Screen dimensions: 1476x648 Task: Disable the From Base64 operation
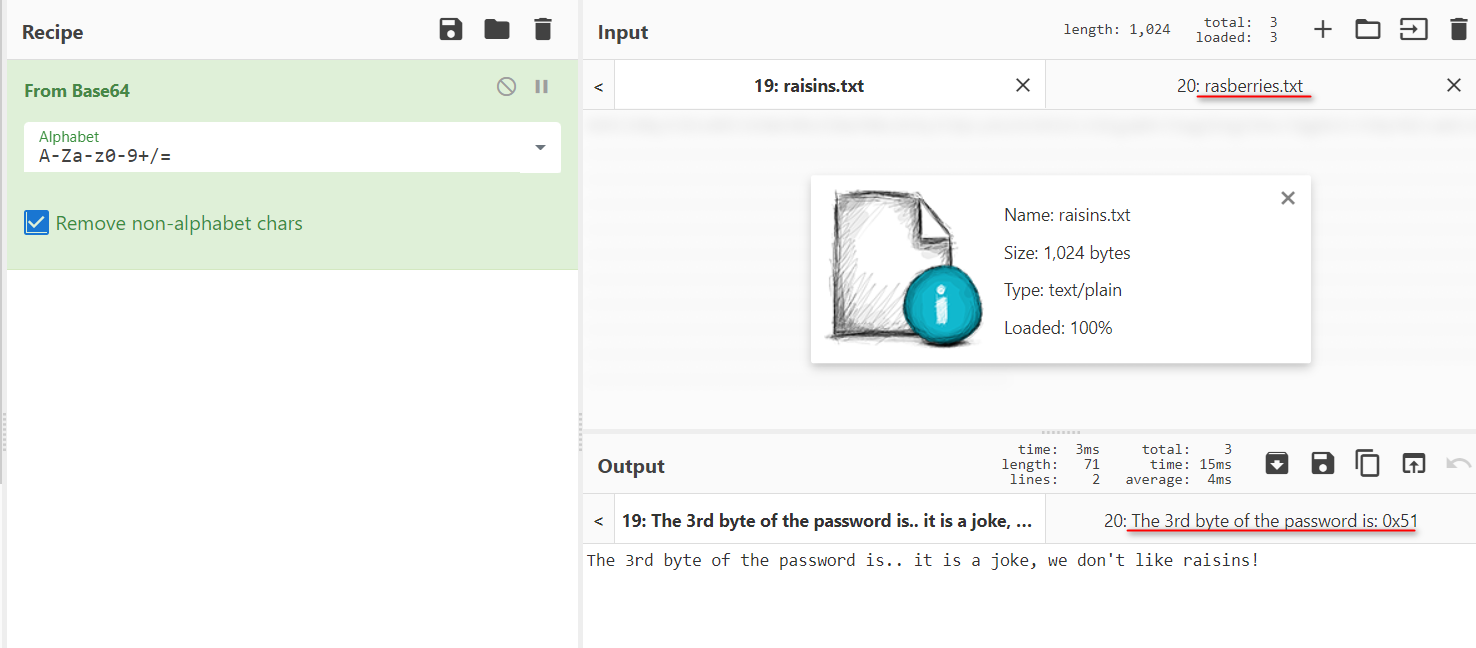click(x=507, y=87)
